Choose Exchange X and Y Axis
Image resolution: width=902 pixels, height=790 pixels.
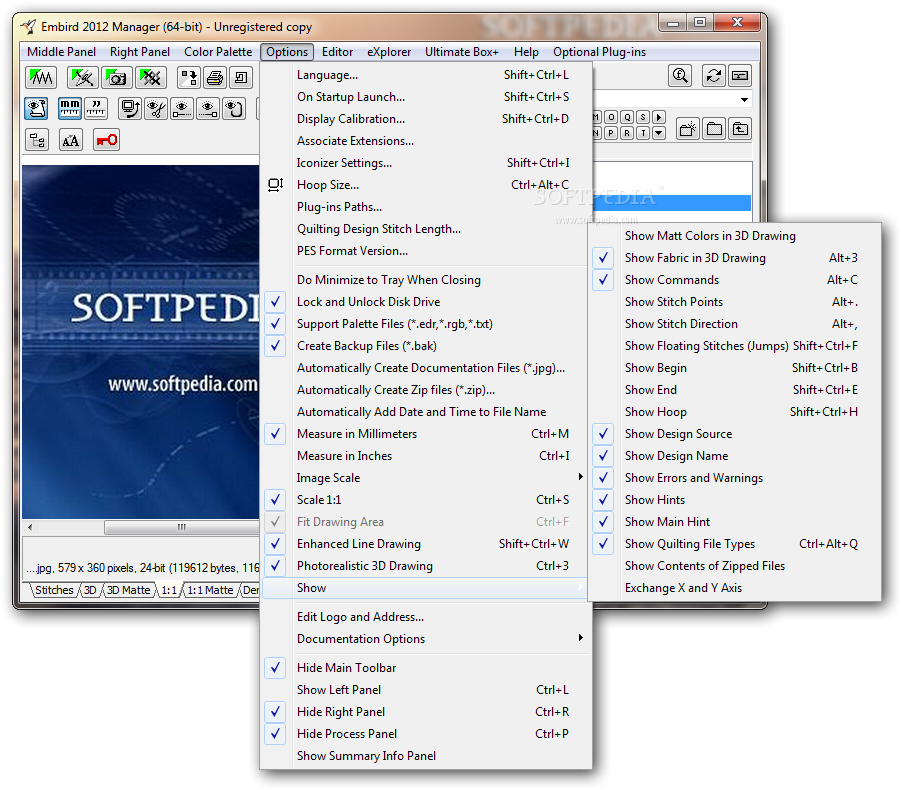(x=735, y=588)
